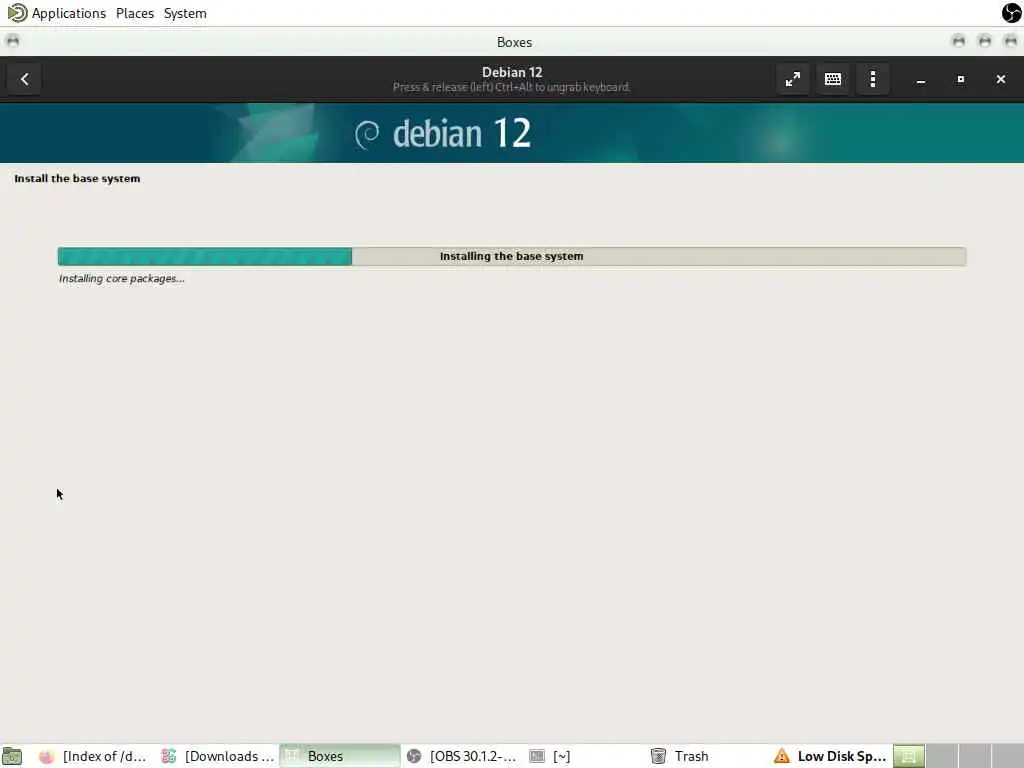Click the left printer-like icon in Boxes titlebar
This screenshot has width=1024, height=768.
coord(12,41)
